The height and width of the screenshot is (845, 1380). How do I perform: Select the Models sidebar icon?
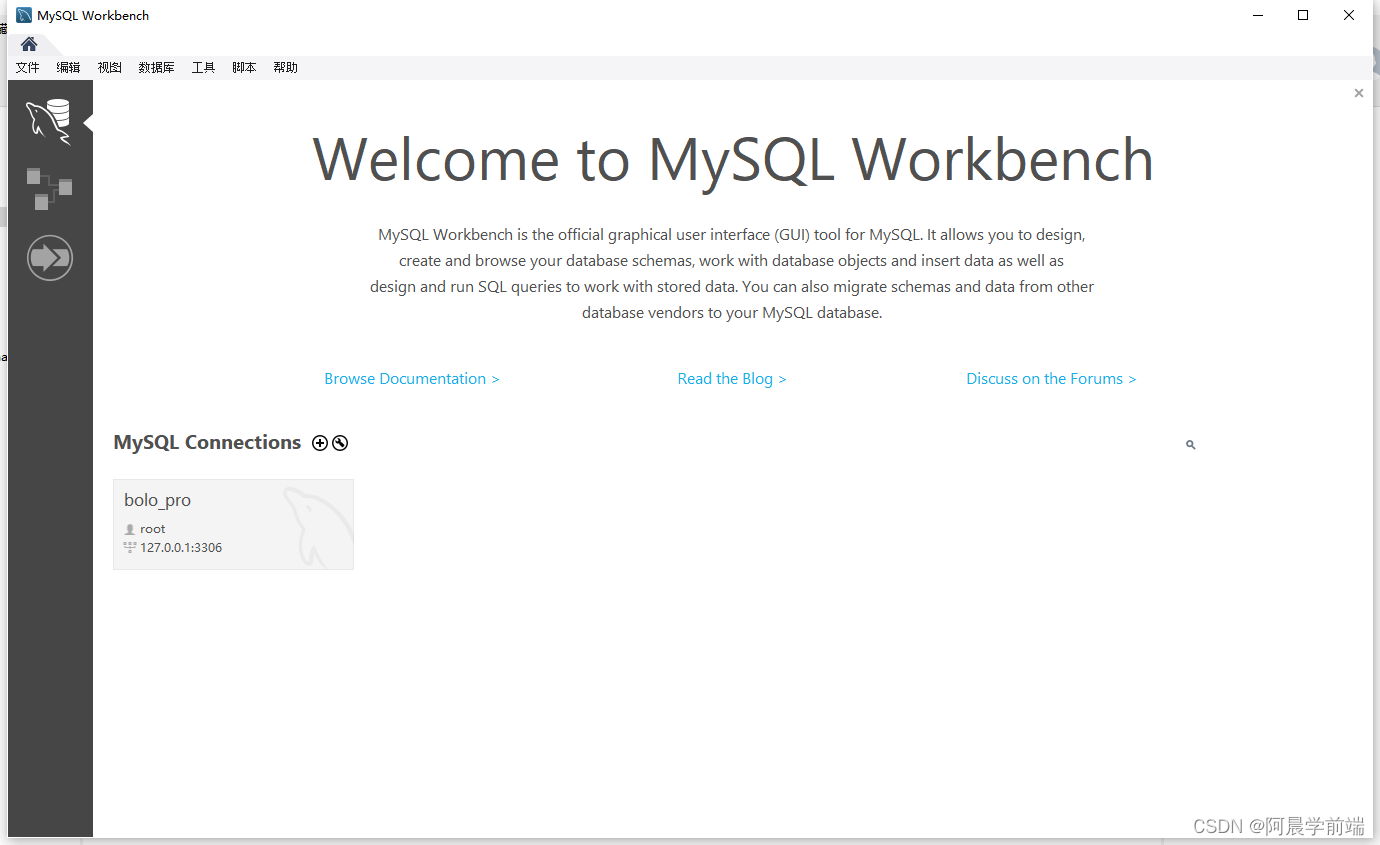(49, 189)
